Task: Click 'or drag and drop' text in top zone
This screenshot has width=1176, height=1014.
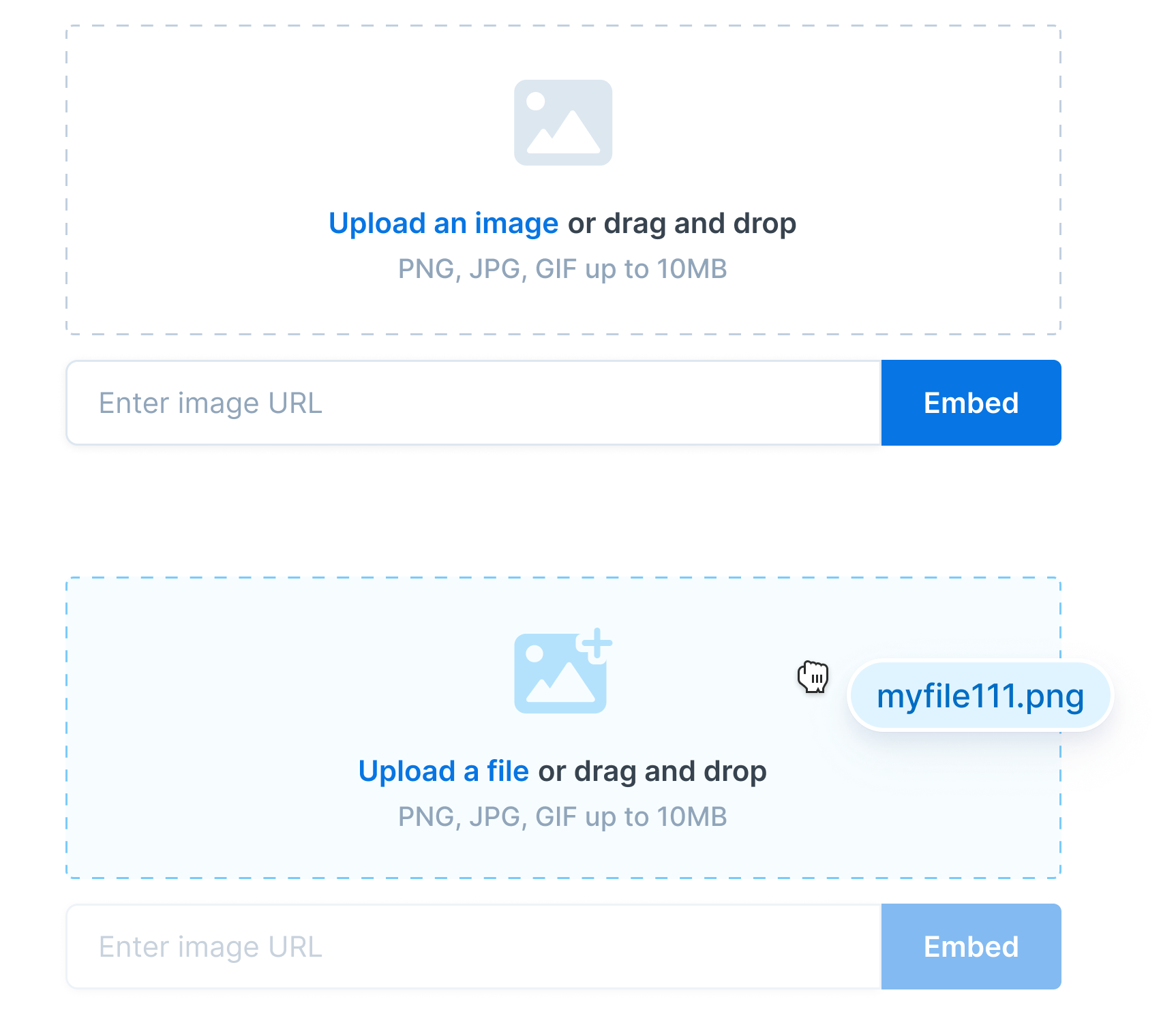Action: point(682,223)
